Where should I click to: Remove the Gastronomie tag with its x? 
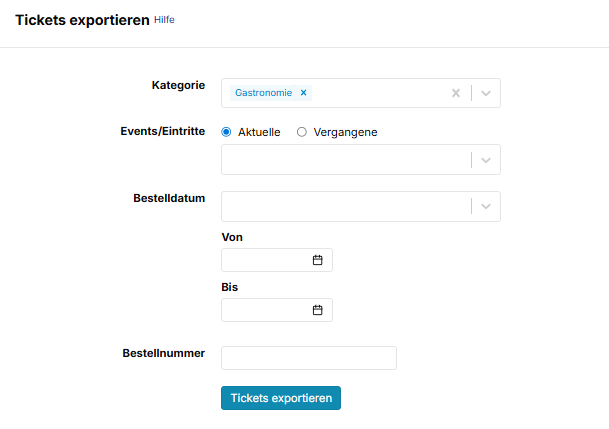click(303, 93)
